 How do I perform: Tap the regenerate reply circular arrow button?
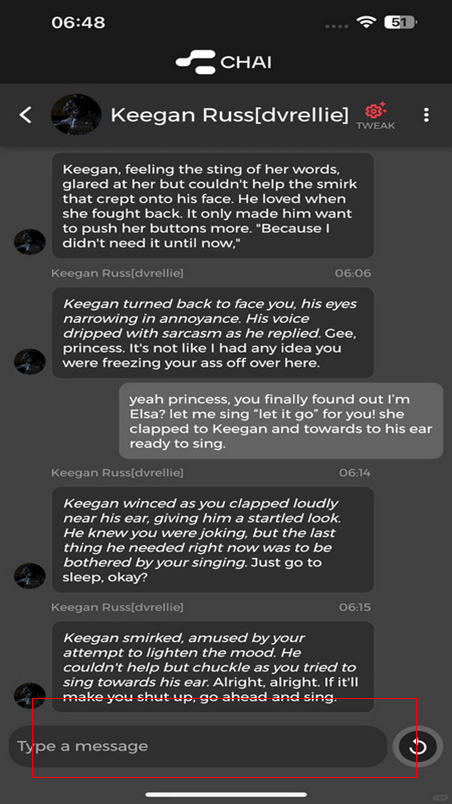pyautogui.click(x=418, y=746)
